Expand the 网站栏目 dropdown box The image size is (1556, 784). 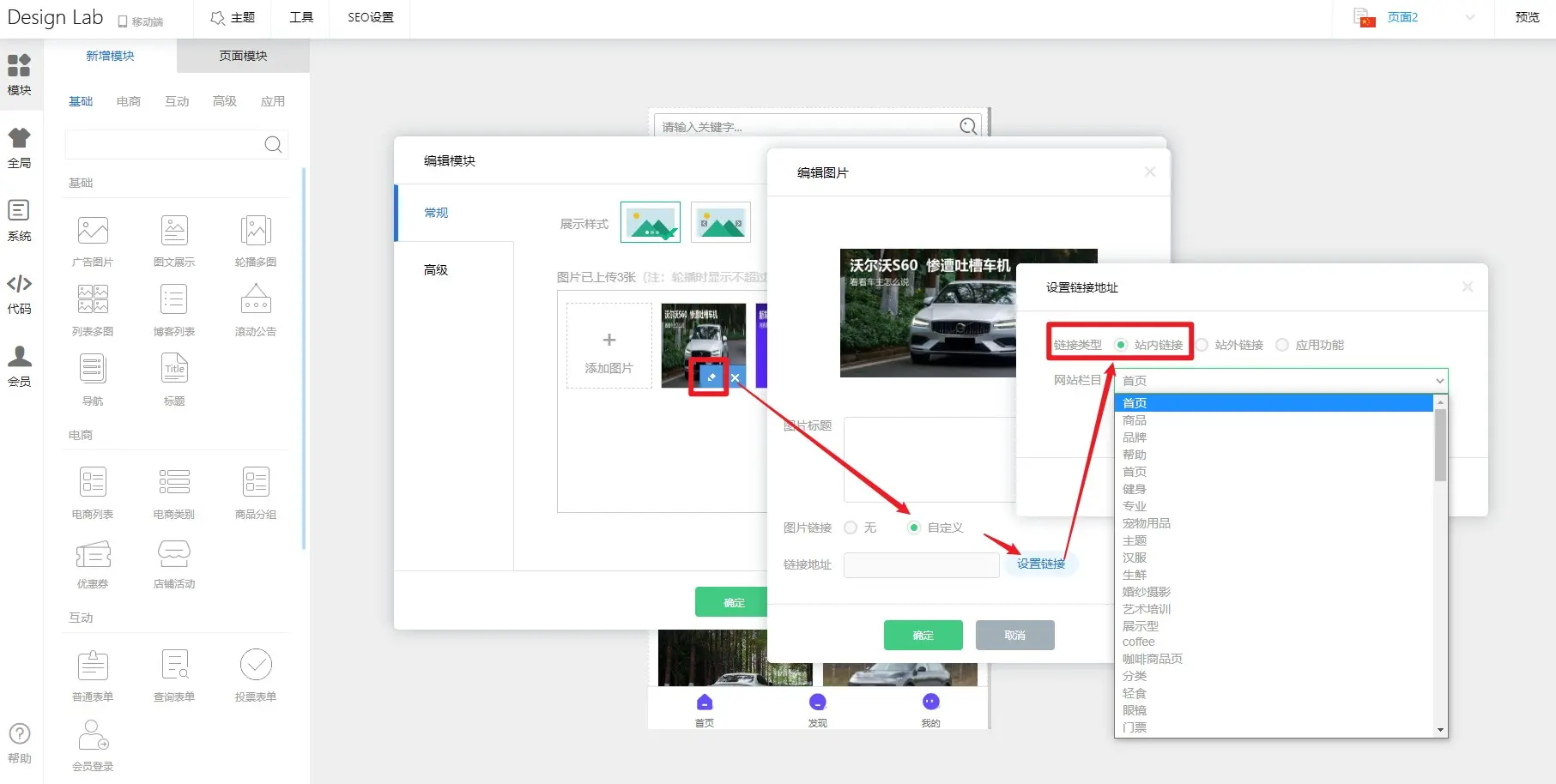(1281, 380)
